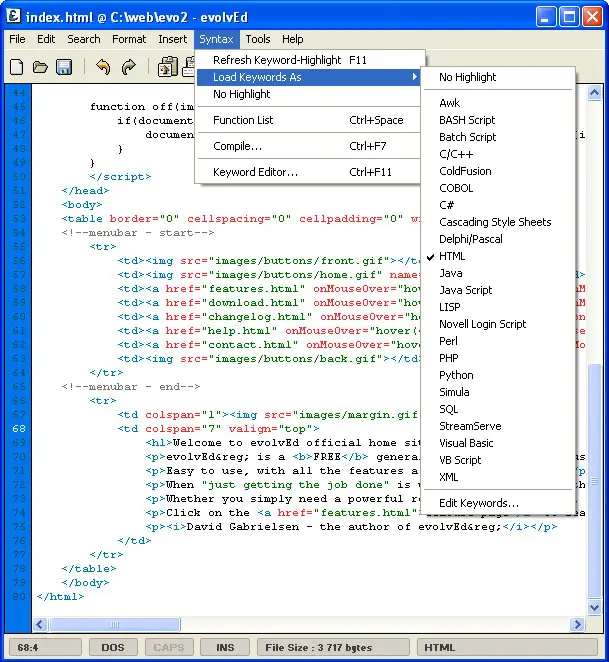Open the Format menu
This screenshot has height=662, width=609.
(x=129, y=39)
